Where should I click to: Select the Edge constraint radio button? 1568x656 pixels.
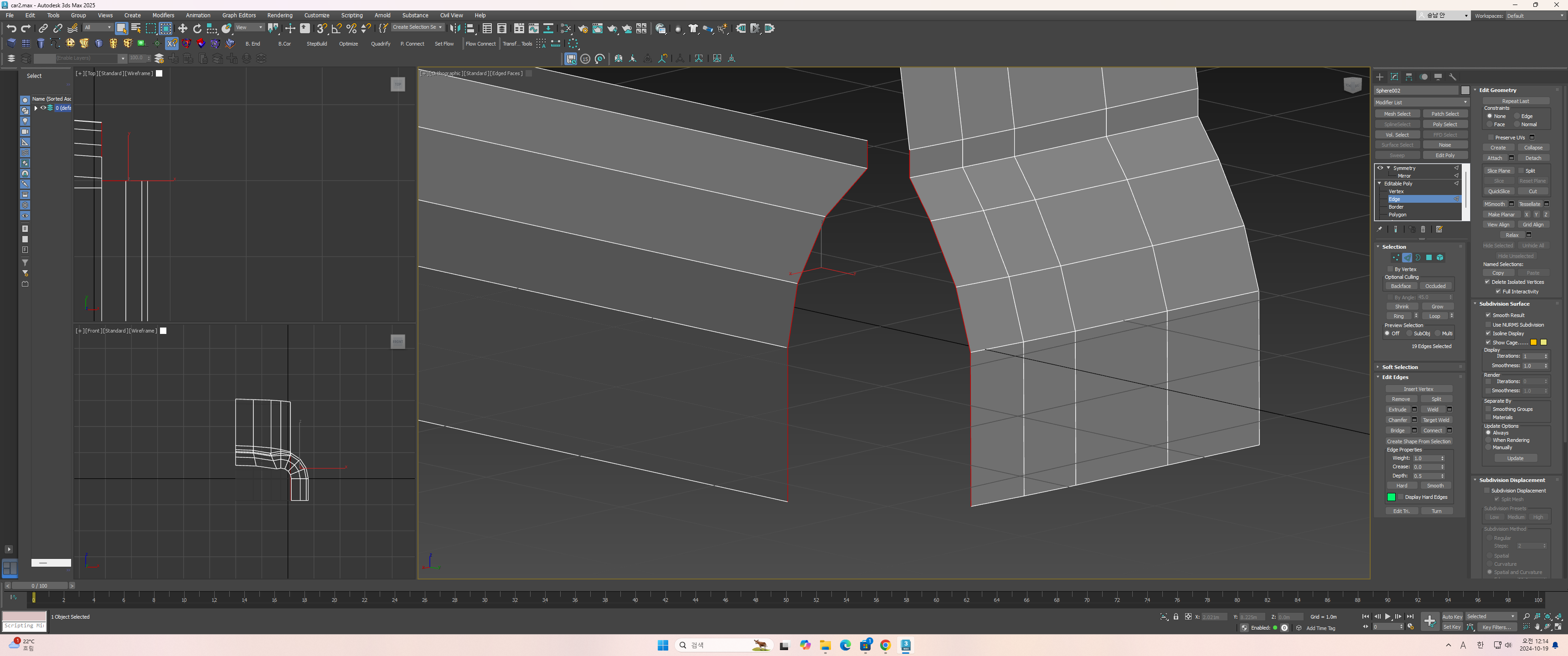(1517, 116)
